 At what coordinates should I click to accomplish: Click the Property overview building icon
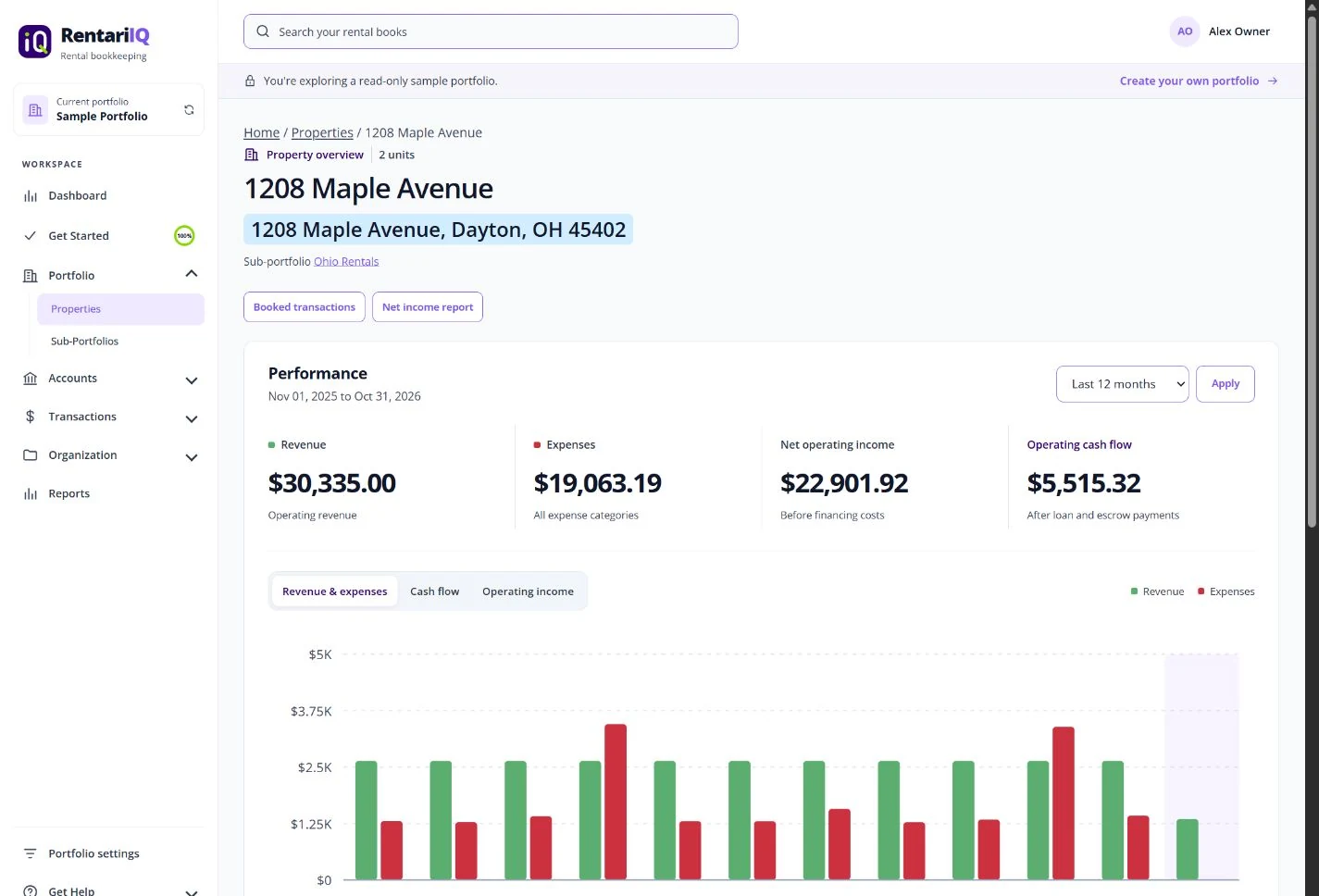251,155
